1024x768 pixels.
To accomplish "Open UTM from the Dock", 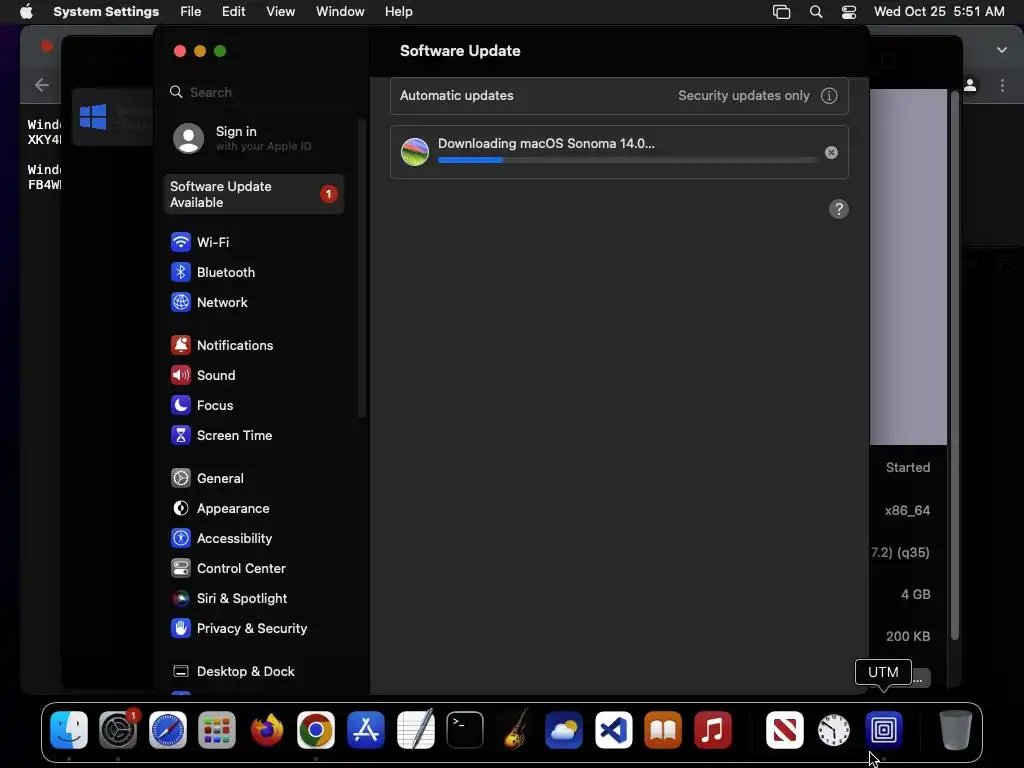I will pyautogui.click(x=884, y=730).
